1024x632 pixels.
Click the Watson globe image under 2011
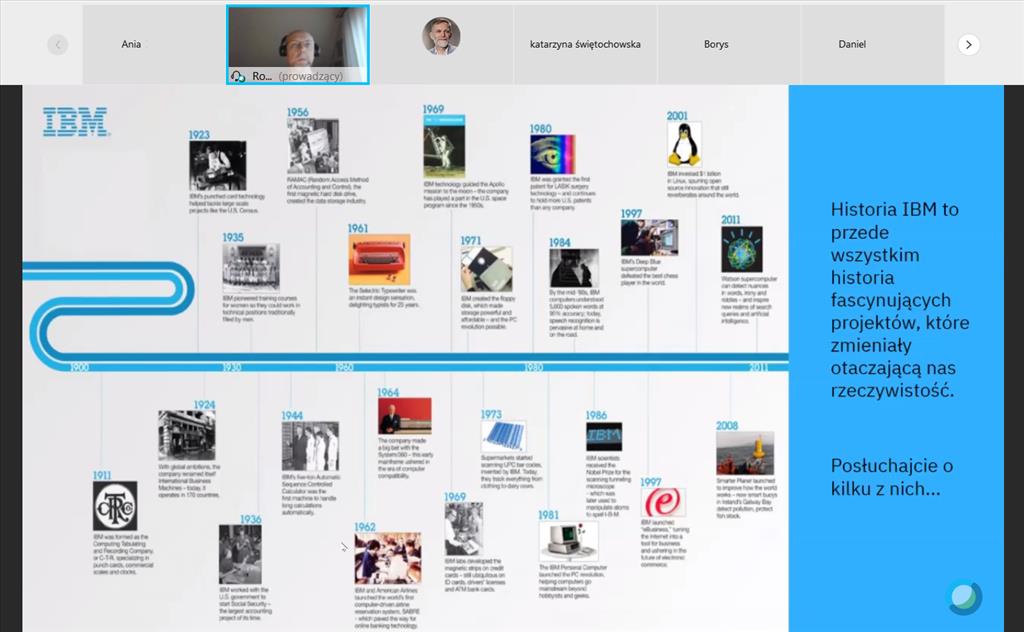click(742, 249)
